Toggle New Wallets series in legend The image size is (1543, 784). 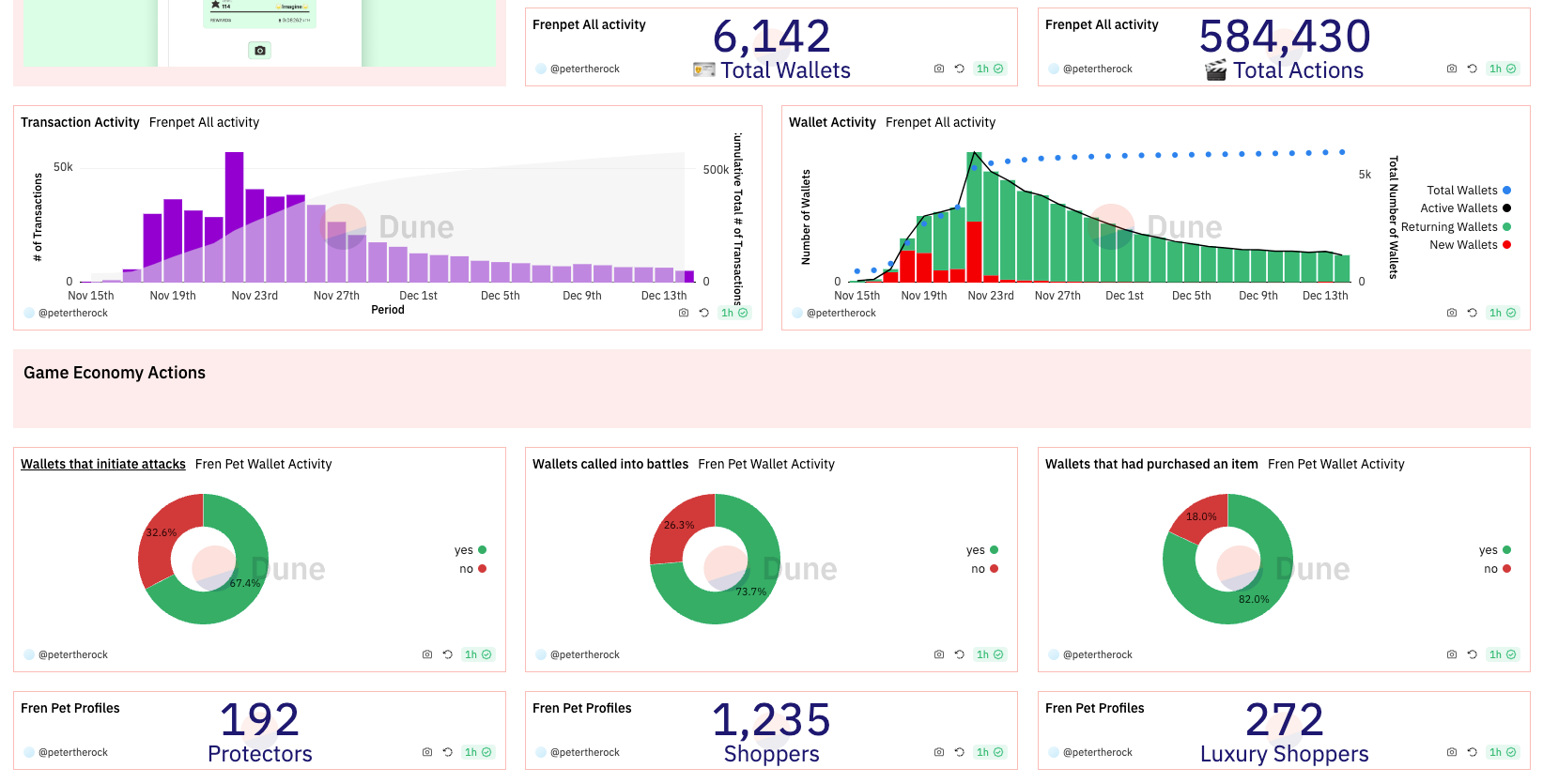tap(1470, 245)
